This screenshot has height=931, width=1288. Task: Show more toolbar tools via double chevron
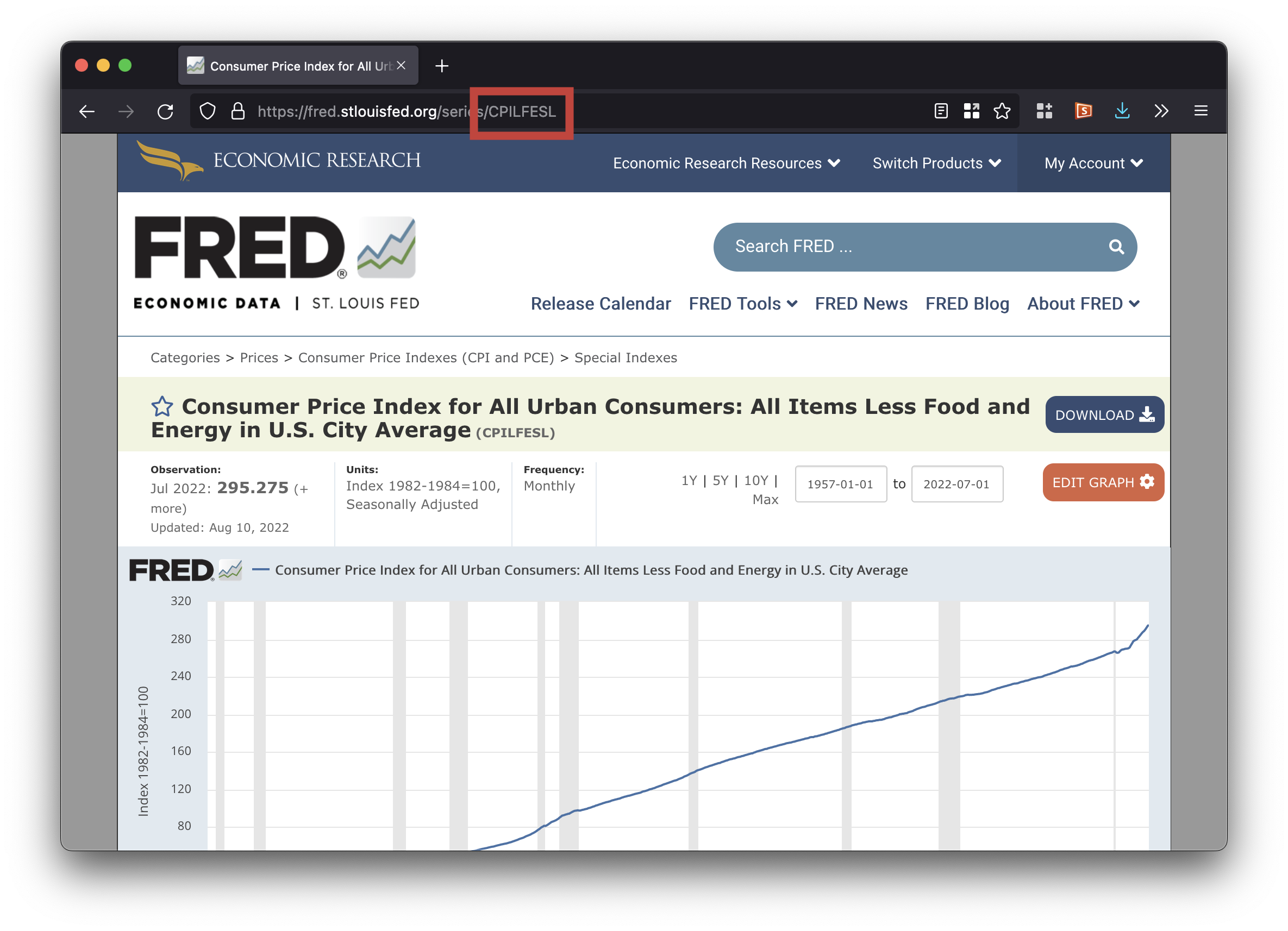click(x=1161, y=111)
